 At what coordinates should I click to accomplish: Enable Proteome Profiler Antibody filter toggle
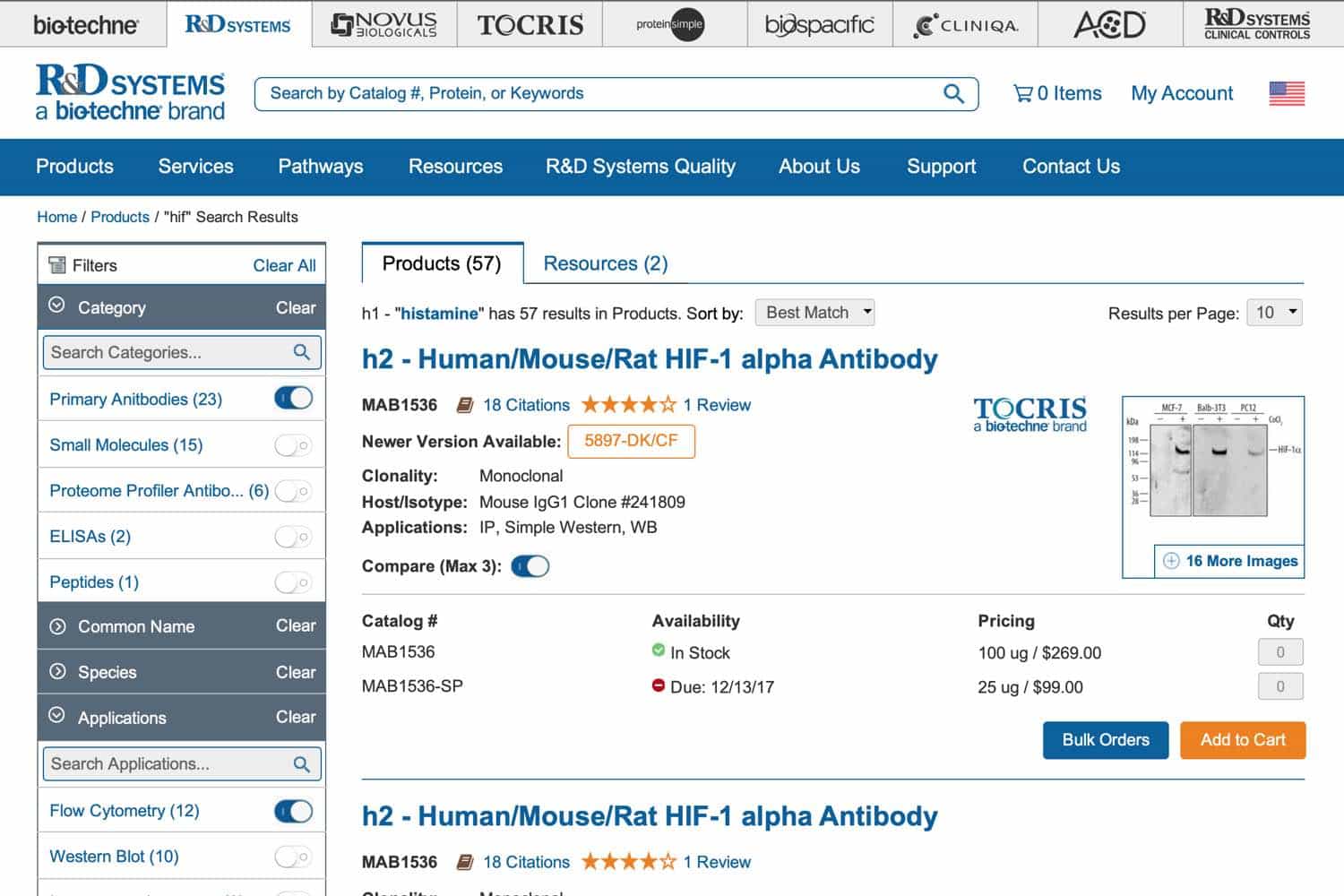pyautogui.click(x=294, y=490)
